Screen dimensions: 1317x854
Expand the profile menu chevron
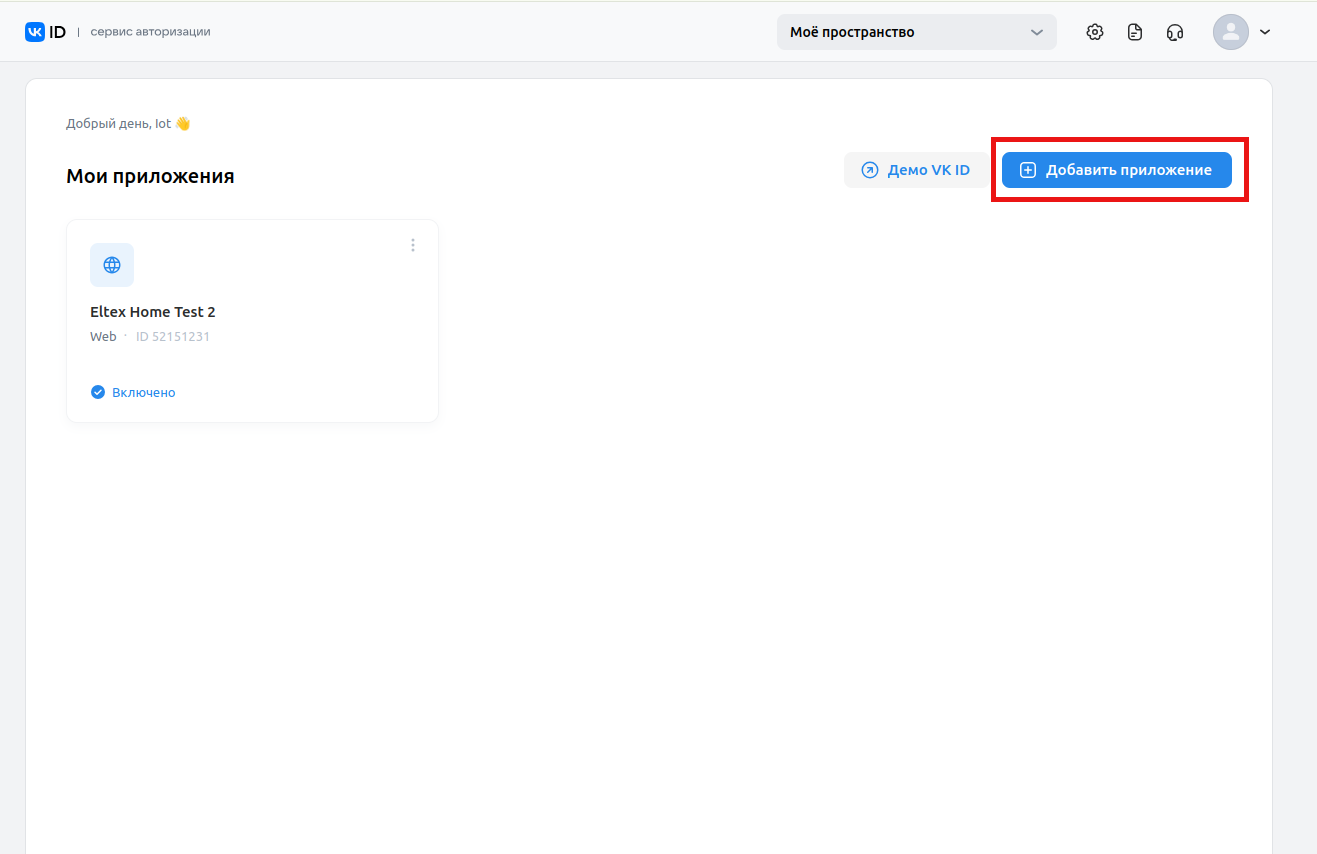click(1265, 32)
